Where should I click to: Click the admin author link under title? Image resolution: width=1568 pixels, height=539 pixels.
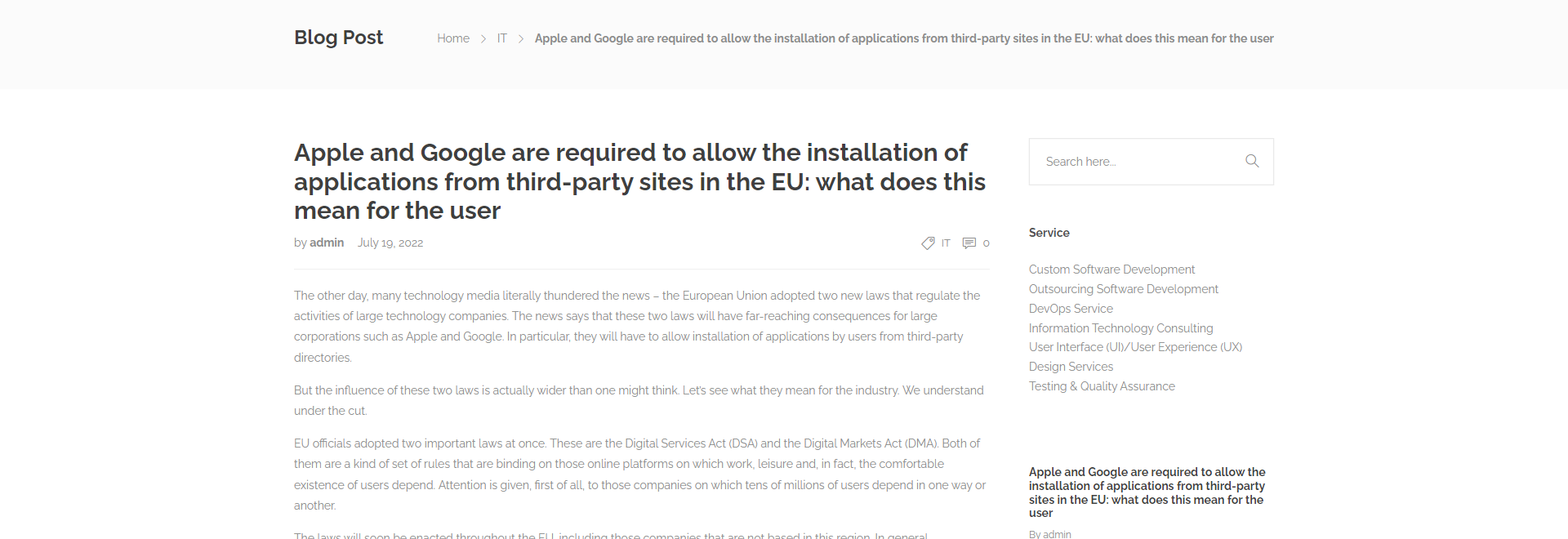click(327, 243)
